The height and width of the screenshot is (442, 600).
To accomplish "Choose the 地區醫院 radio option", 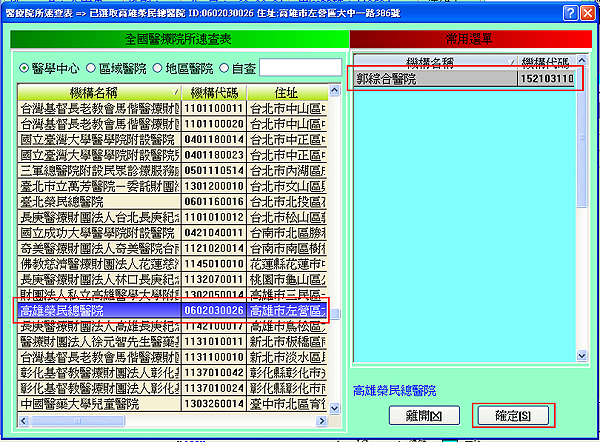I will pyautogui.click(x=157, y=68).
